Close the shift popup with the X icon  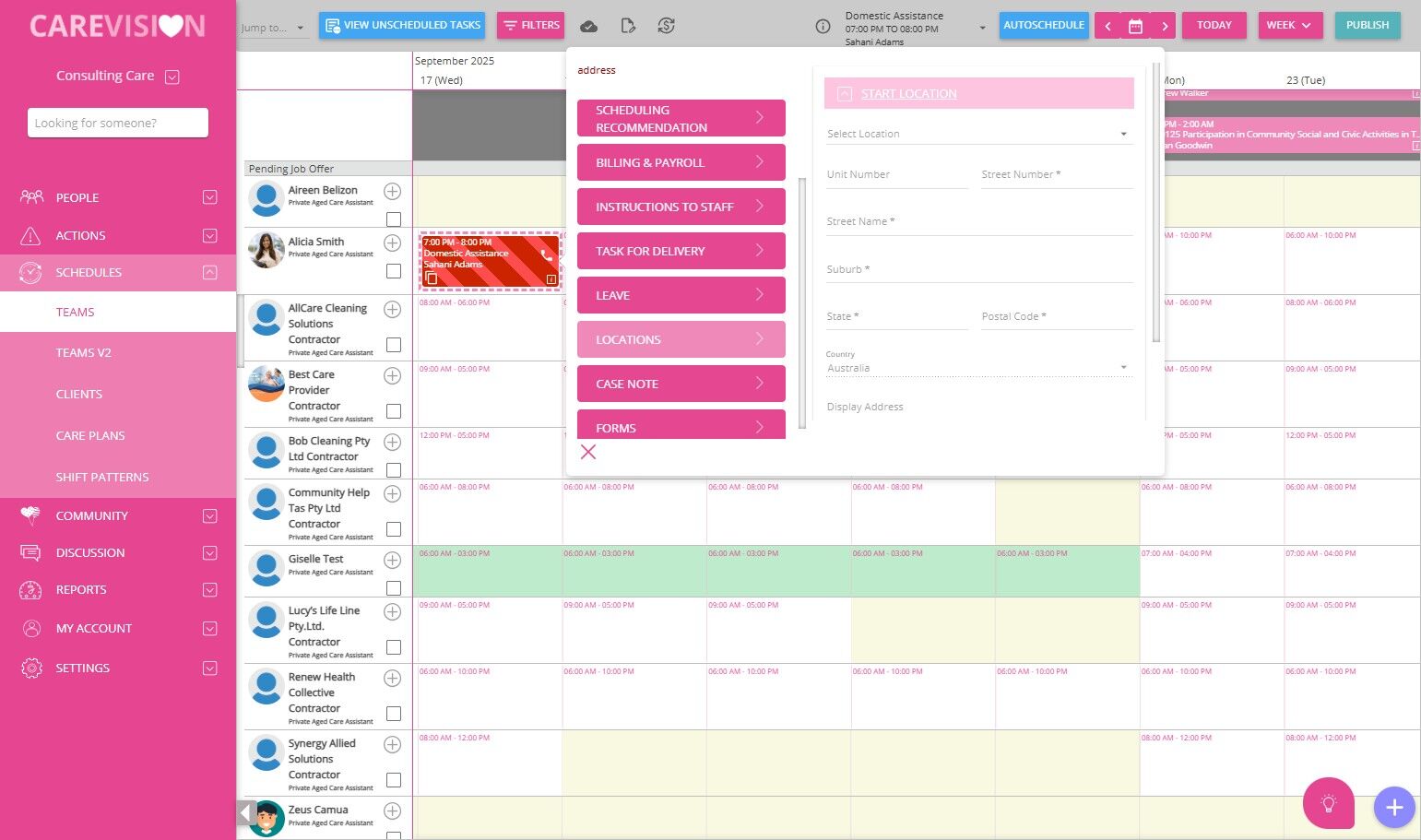[x=588, y=452]
